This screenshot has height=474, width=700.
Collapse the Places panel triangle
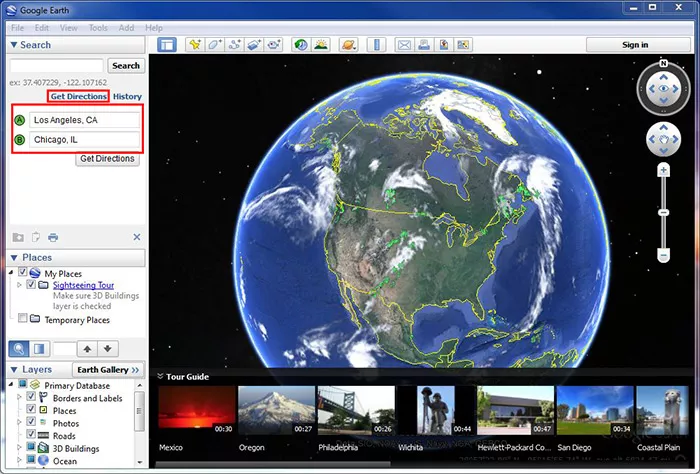tap(14, 258)
